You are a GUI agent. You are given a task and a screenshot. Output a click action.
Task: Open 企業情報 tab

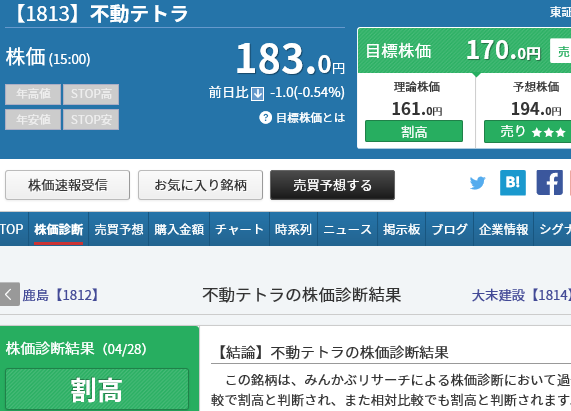coord(504,229)
